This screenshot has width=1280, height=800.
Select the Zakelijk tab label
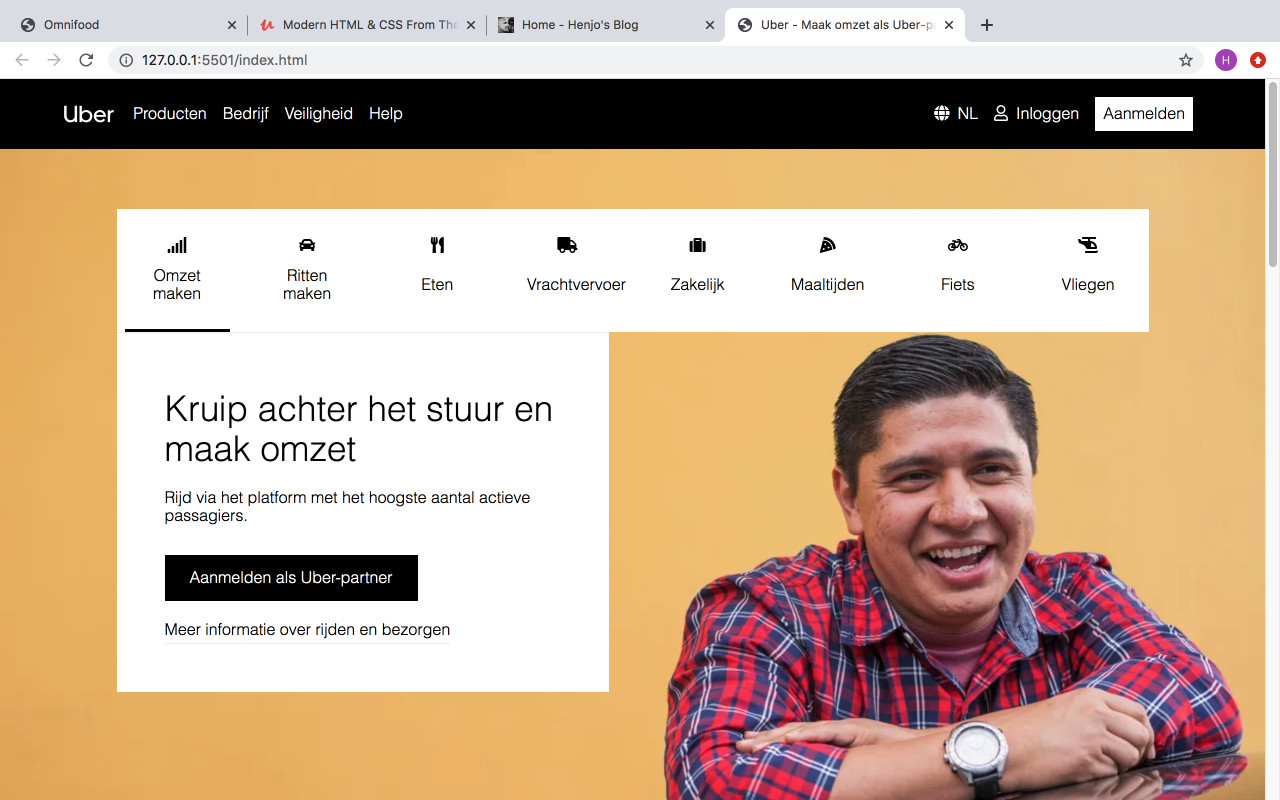(x=697, y=285)
